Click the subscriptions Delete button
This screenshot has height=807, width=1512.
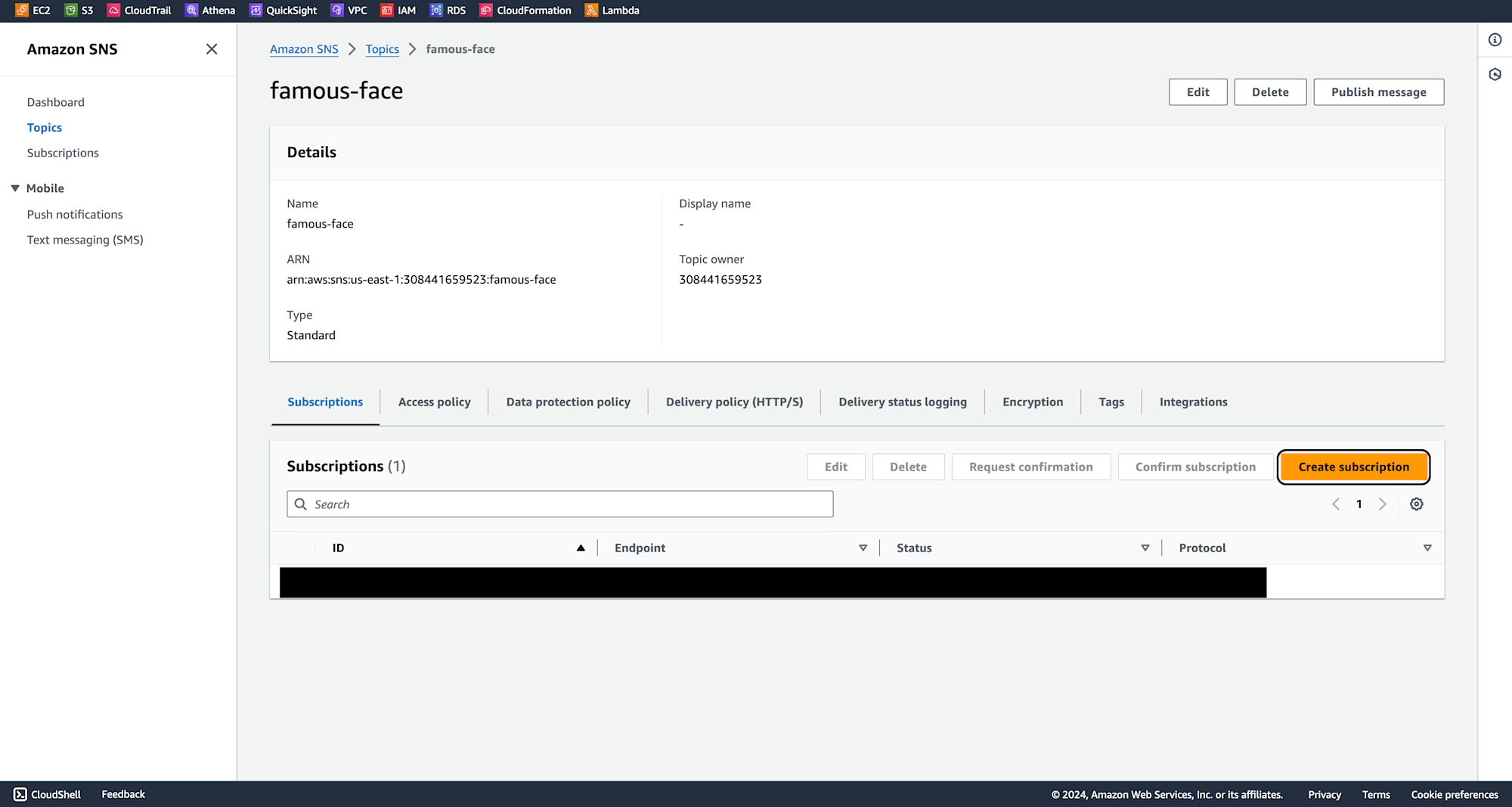point(908,467)
